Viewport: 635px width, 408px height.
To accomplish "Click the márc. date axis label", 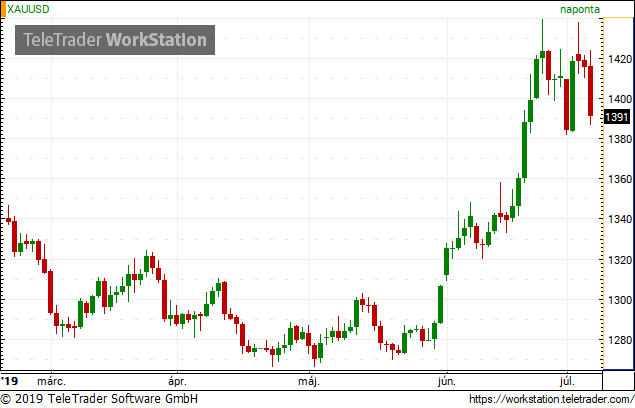I will 51,381.
